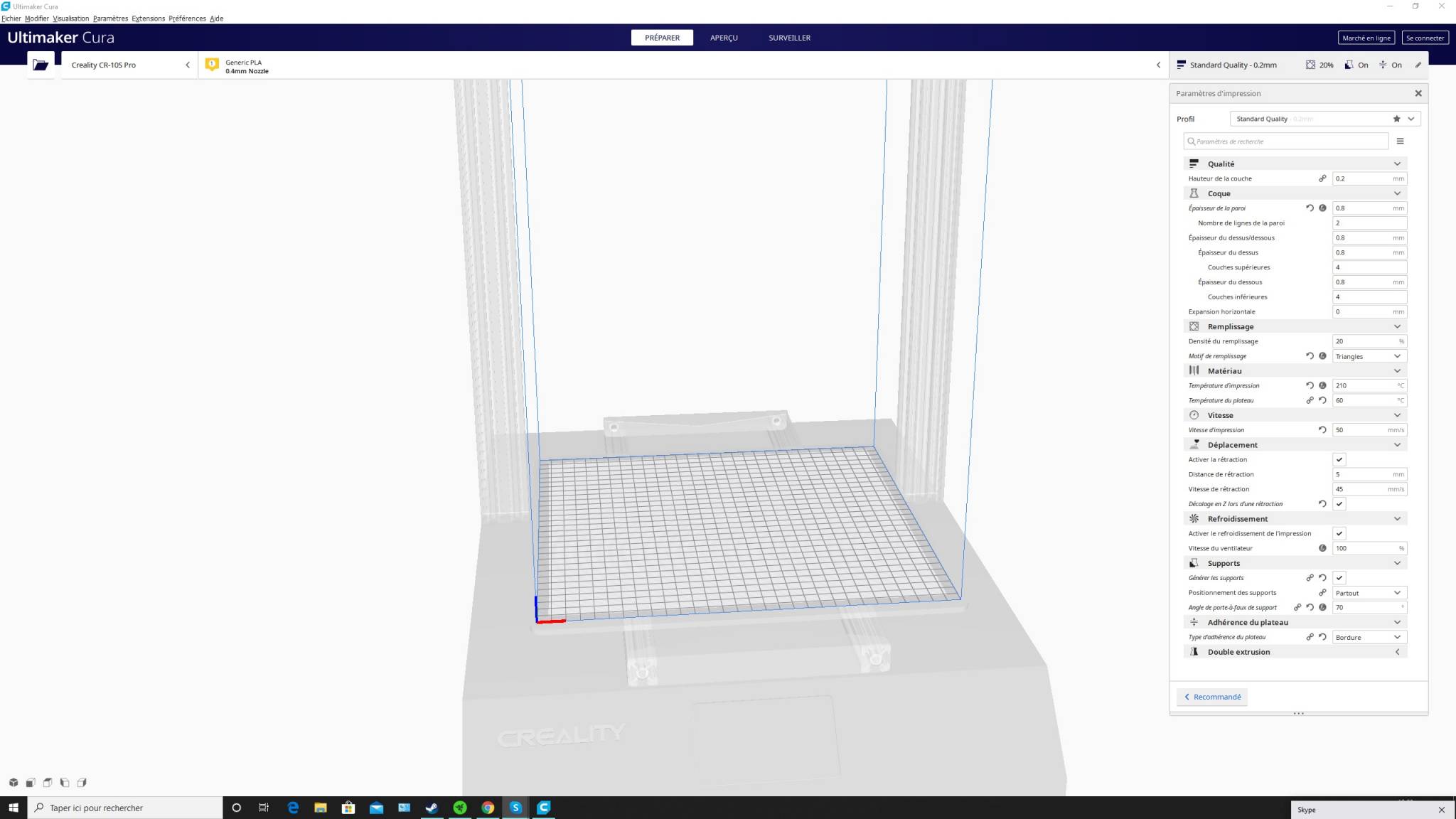The width and height of the screenshot is (1456, 819).
Task: Click the Marché en ligne button
Action: (x=1366, y=38)
